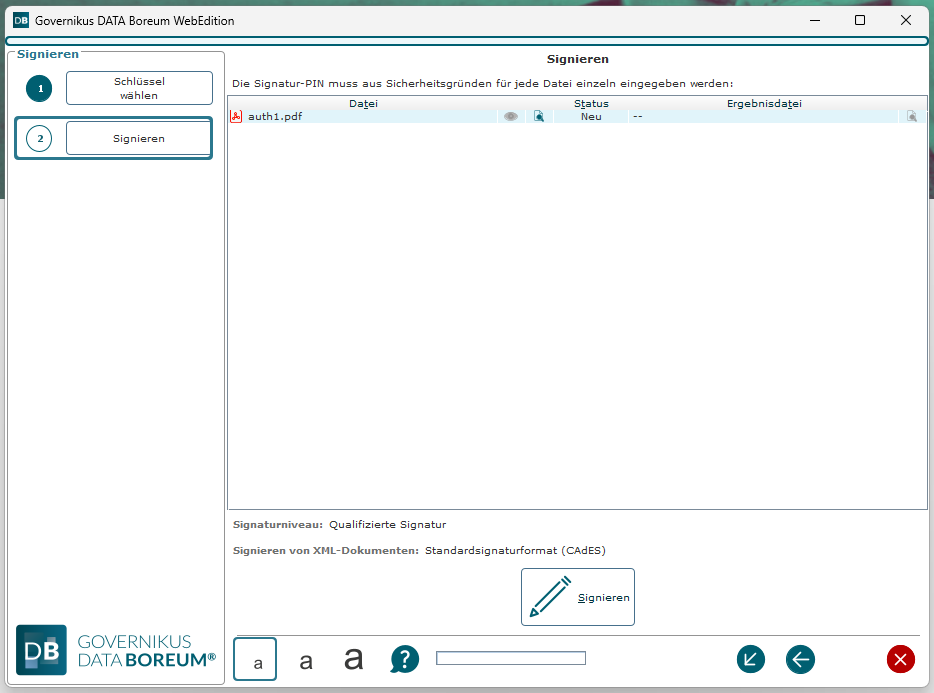The height and width of the screenshot is (693, 934).
Task: Select the auth1.pdf file row
Action: tap(577, 117)
